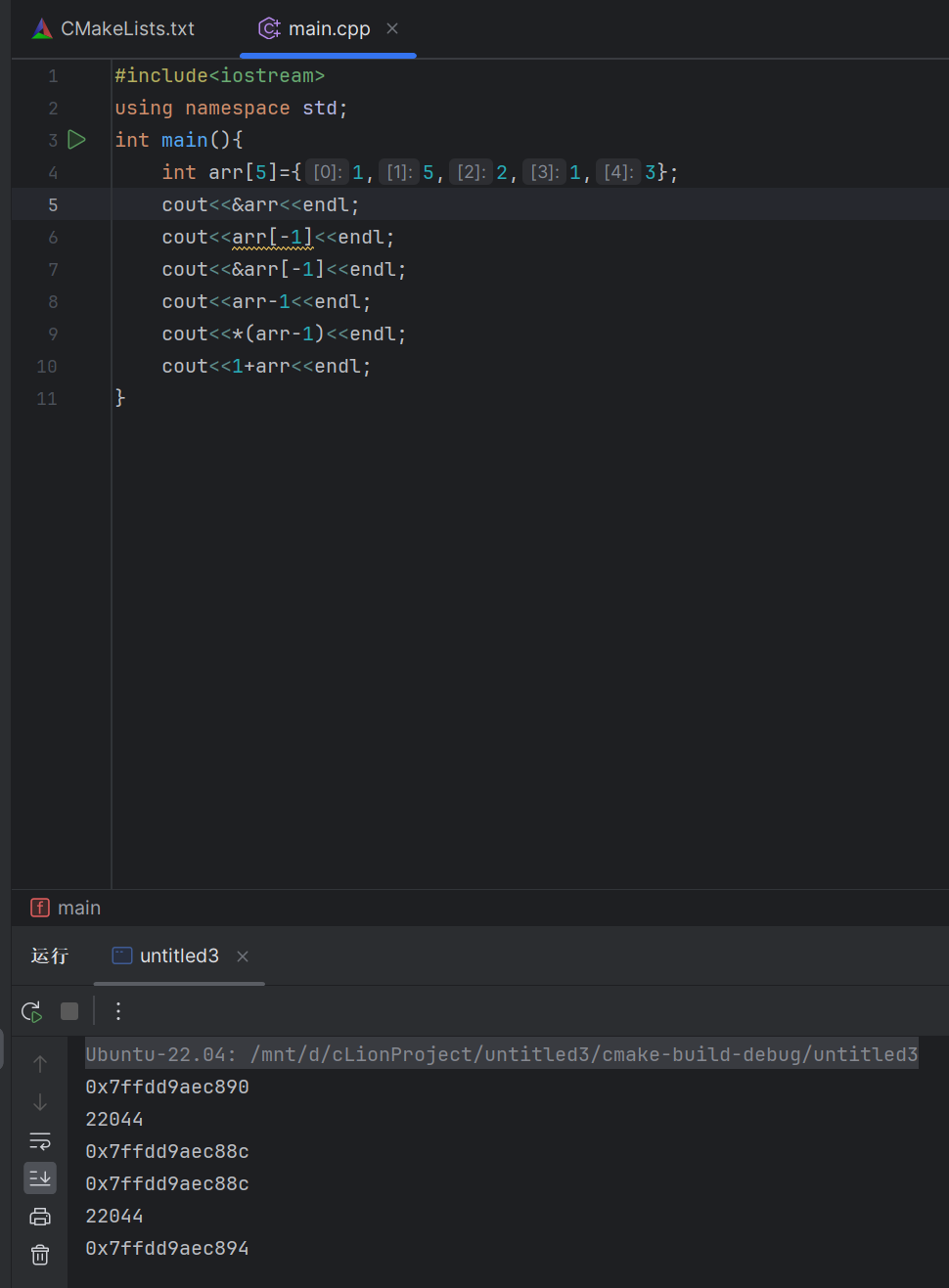Screen dimensions: 949x1288
Task: Go up the stack trace arrow
Action: pyautogui.click(x=40, y=1064)
